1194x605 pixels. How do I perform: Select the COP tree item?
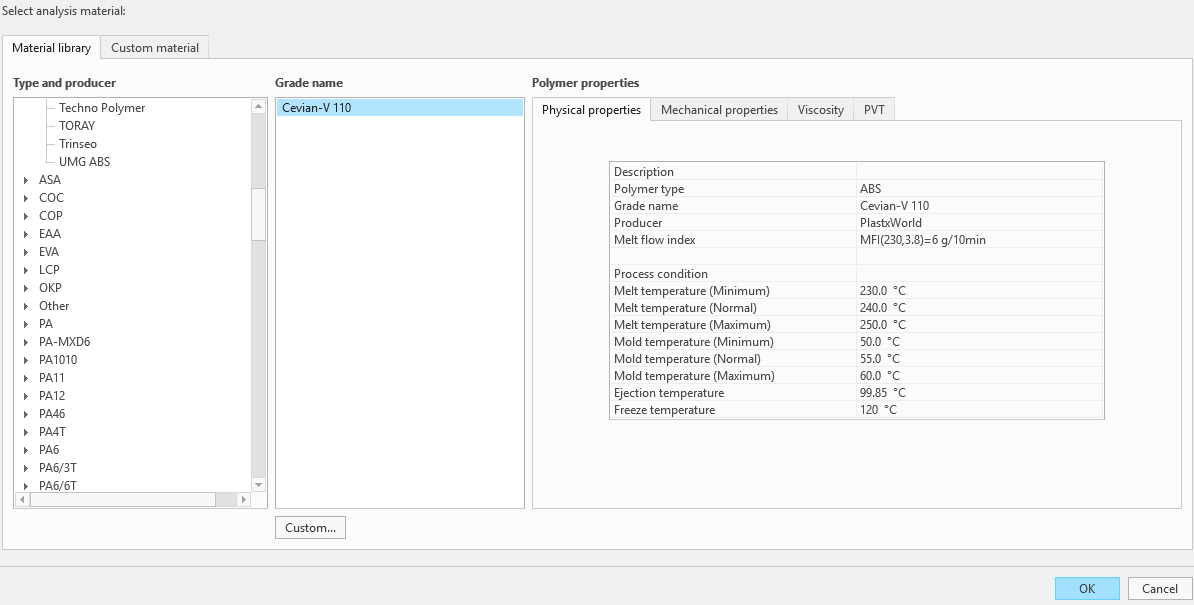[51, 216]
